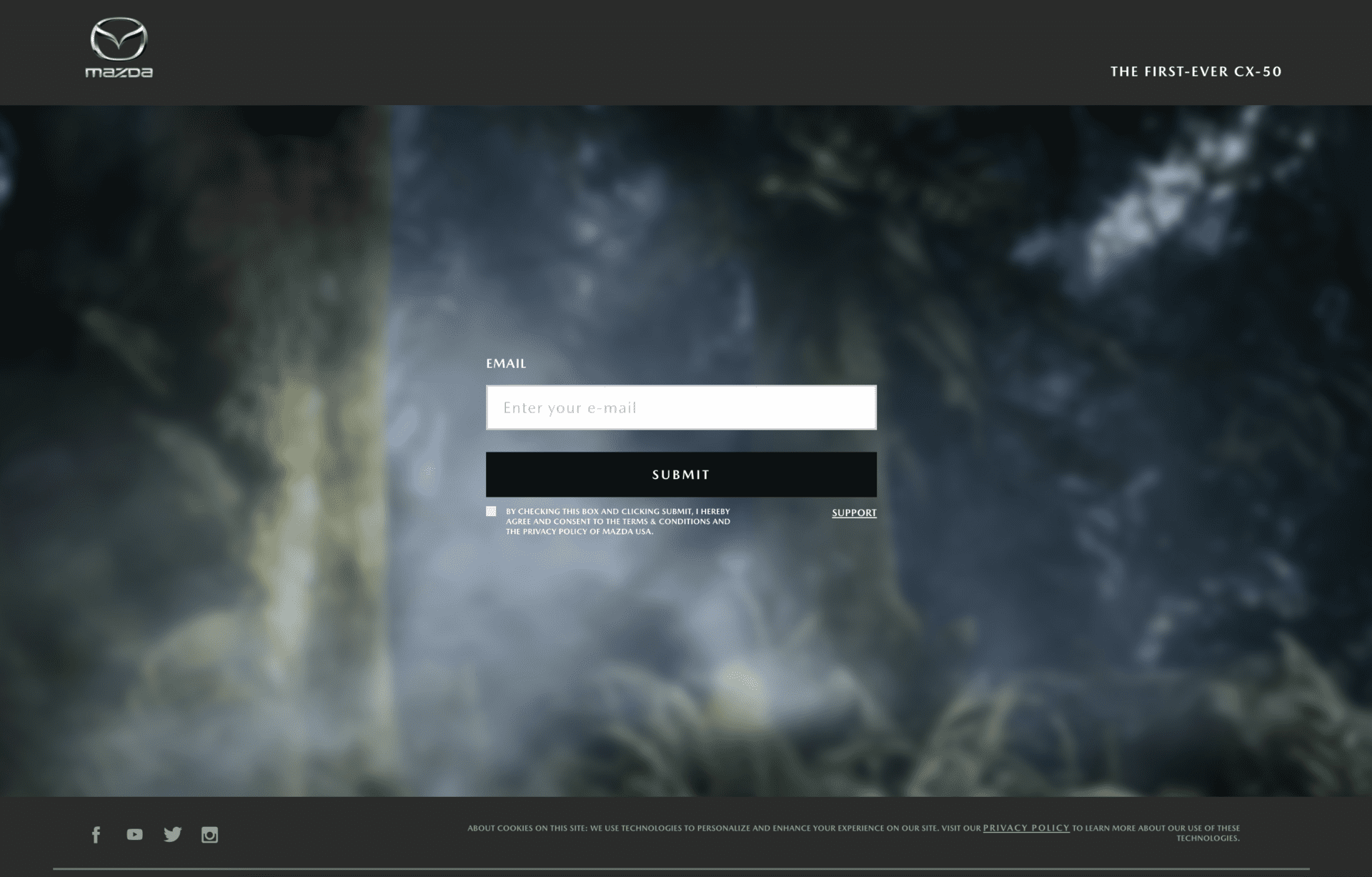This screenshot has width=1372, height=877.
Task: Click the EMAIL label above the field
Action: (506, 363)
